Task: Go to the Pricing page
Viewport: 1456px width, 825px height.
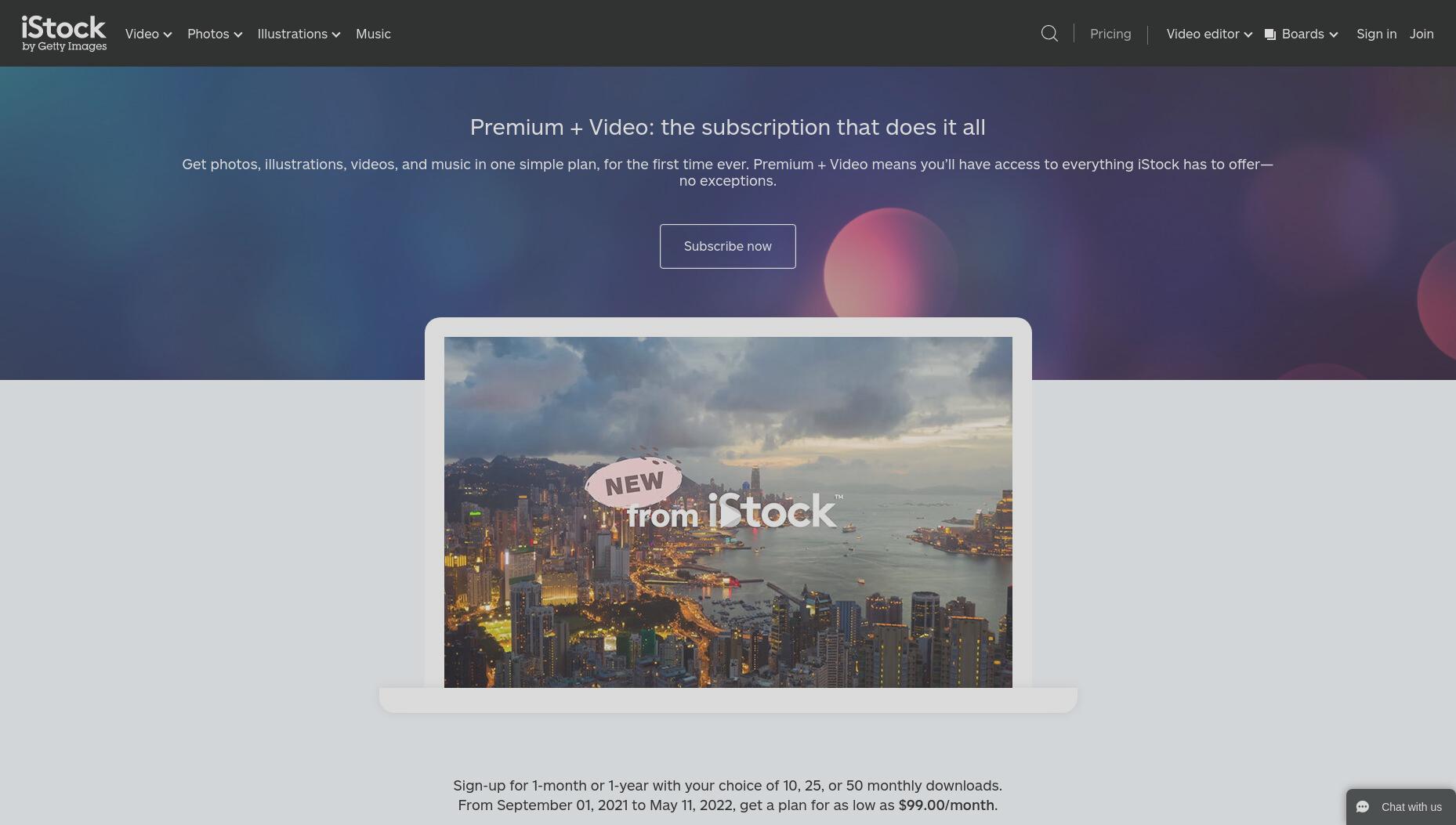Action: point(1110,34)
